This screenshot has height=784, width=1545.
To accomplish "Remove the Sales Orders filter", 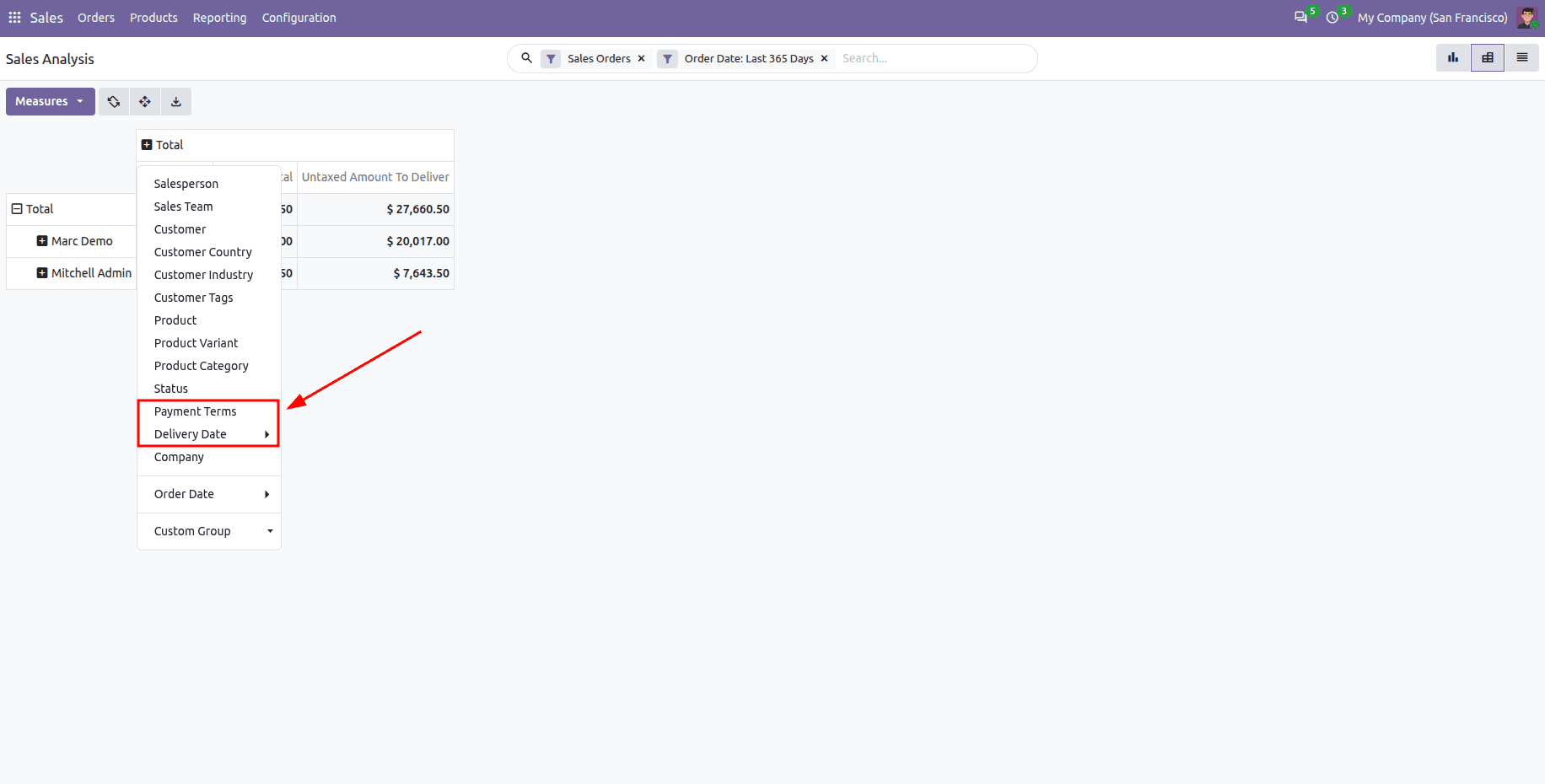I will click(641, 59).
